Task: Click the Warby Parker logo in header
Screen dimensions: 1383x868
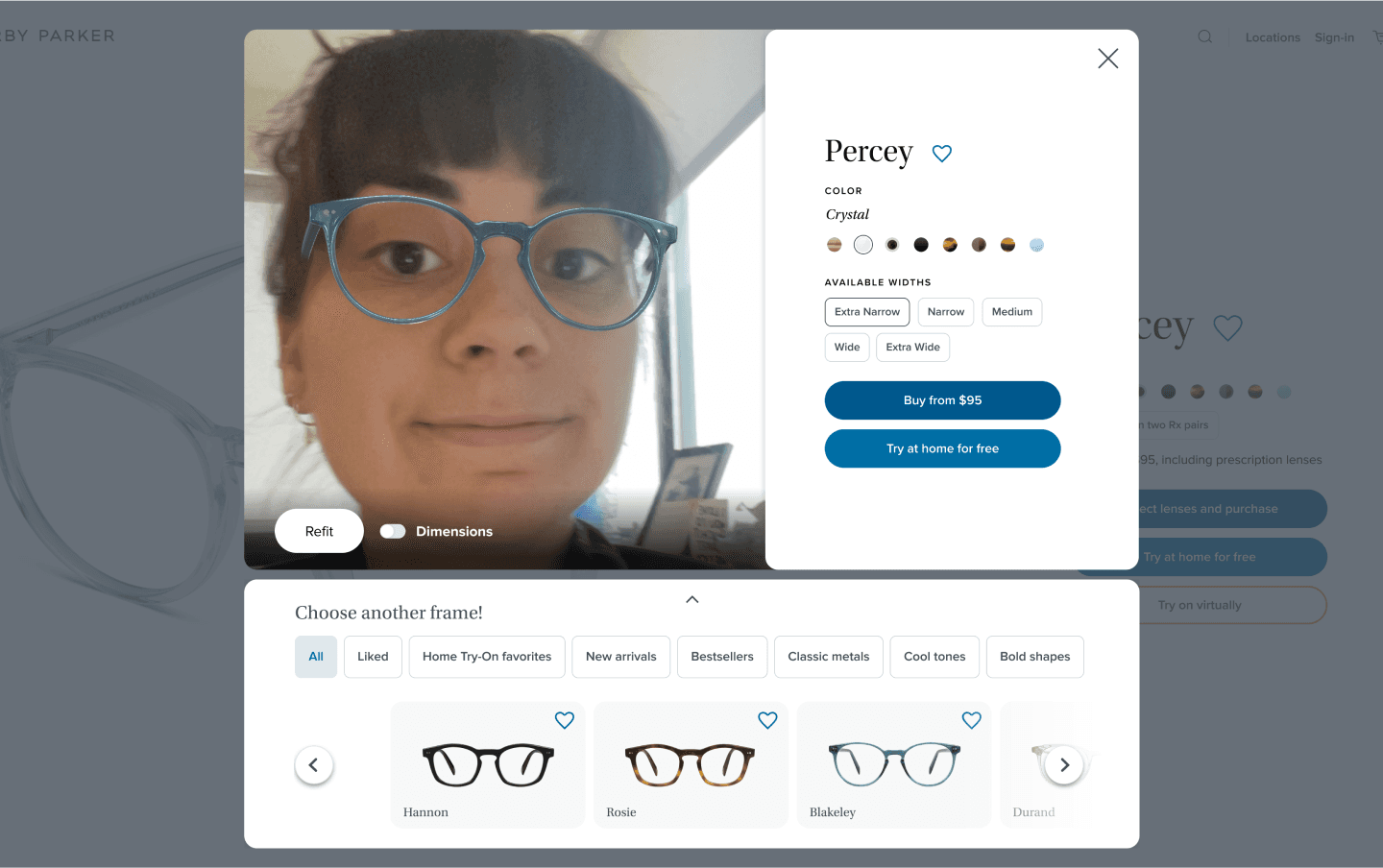Action: click(58, 36)
